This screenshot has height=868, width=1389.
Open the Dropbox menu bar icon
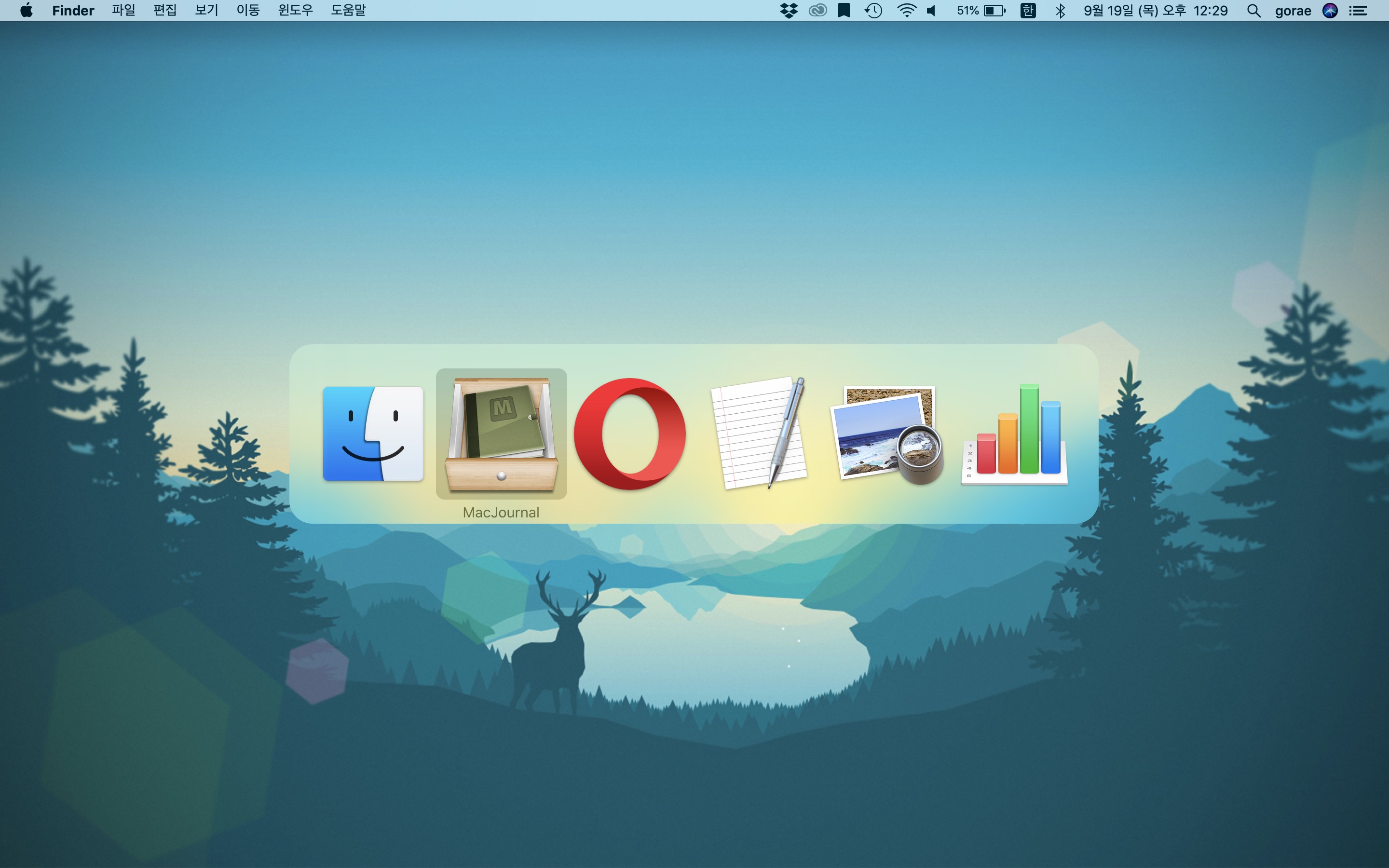click(789, 10)
